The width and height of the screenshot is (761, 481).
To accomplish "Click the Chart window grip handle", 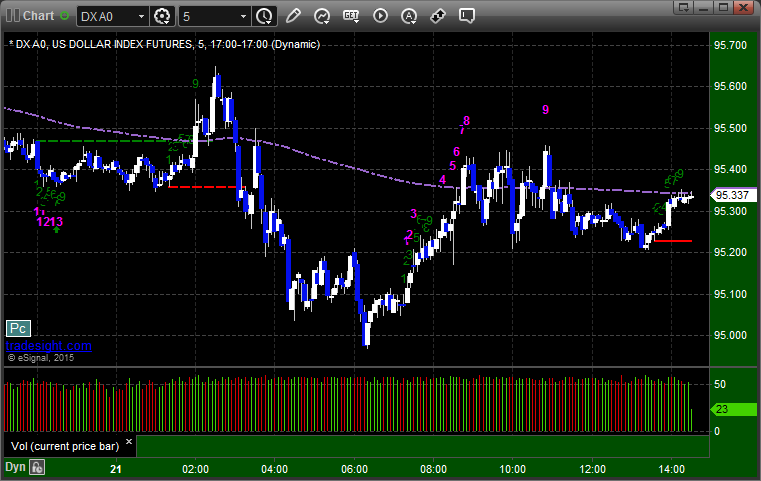I will [x=12, y=16].
